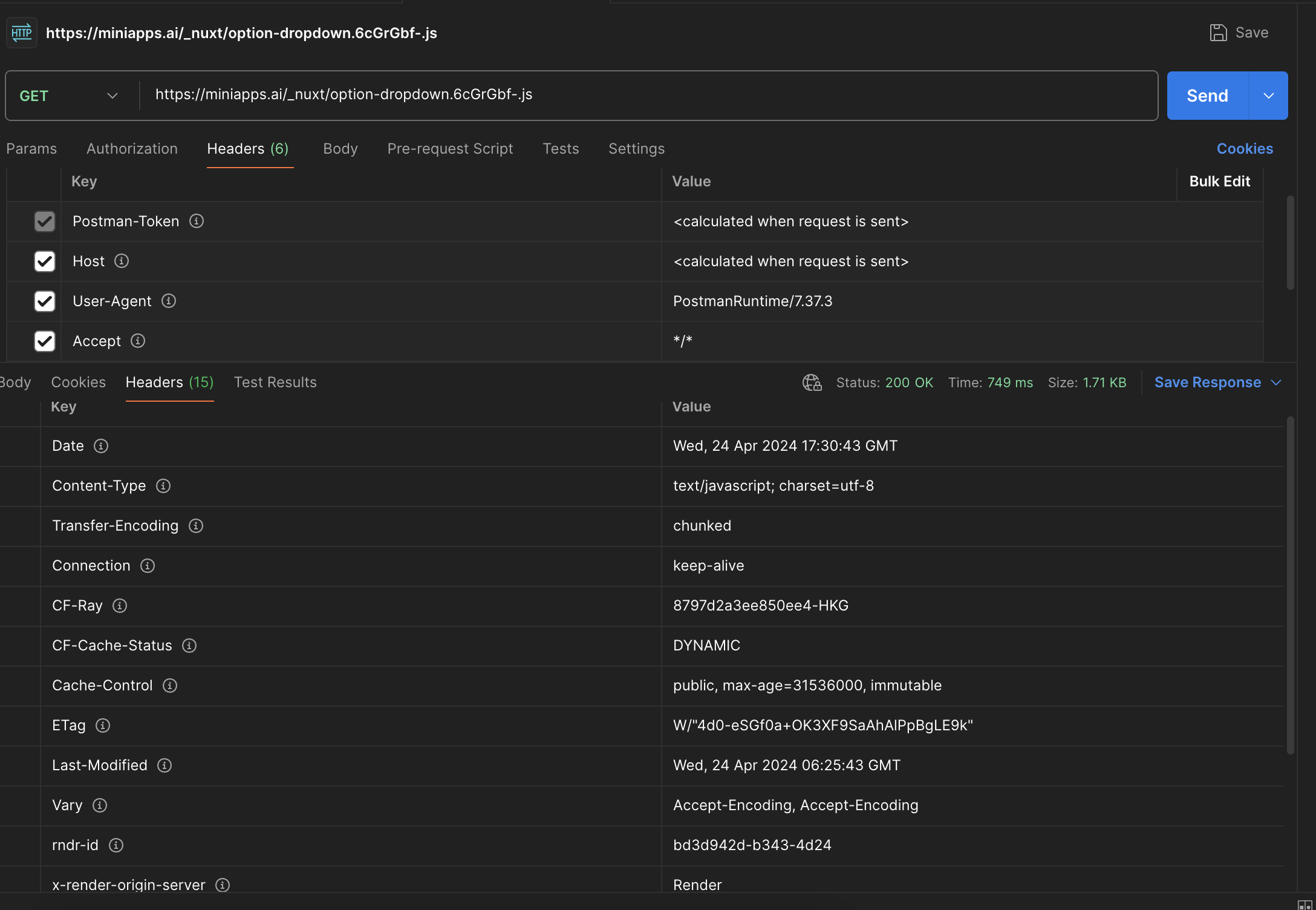Click info icon beside Cache-Control
1316x910 pixels.
[170, 686]
